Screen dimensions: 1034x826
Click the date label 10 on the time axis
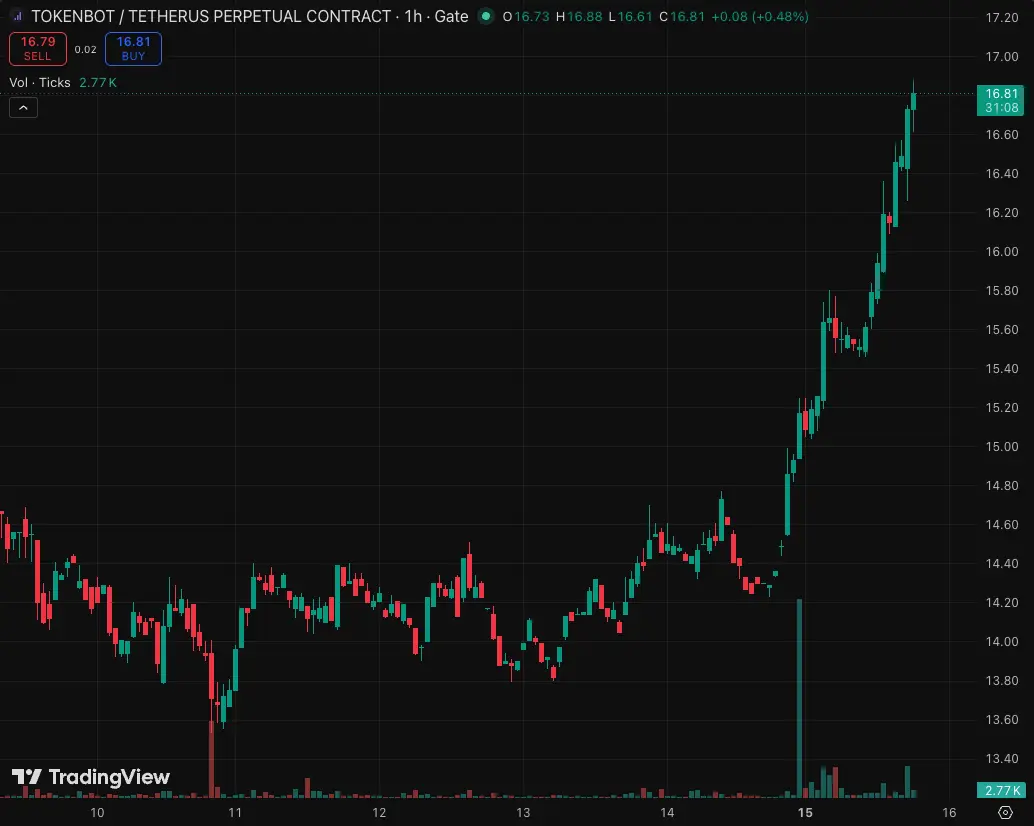click(x=97, y=812)
